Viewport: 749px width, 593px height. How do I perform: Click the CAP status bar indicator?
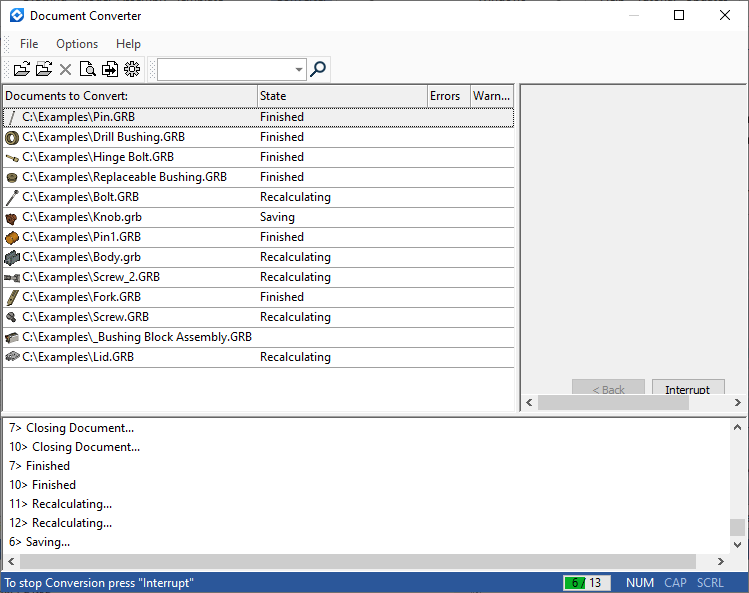[675, 583]
